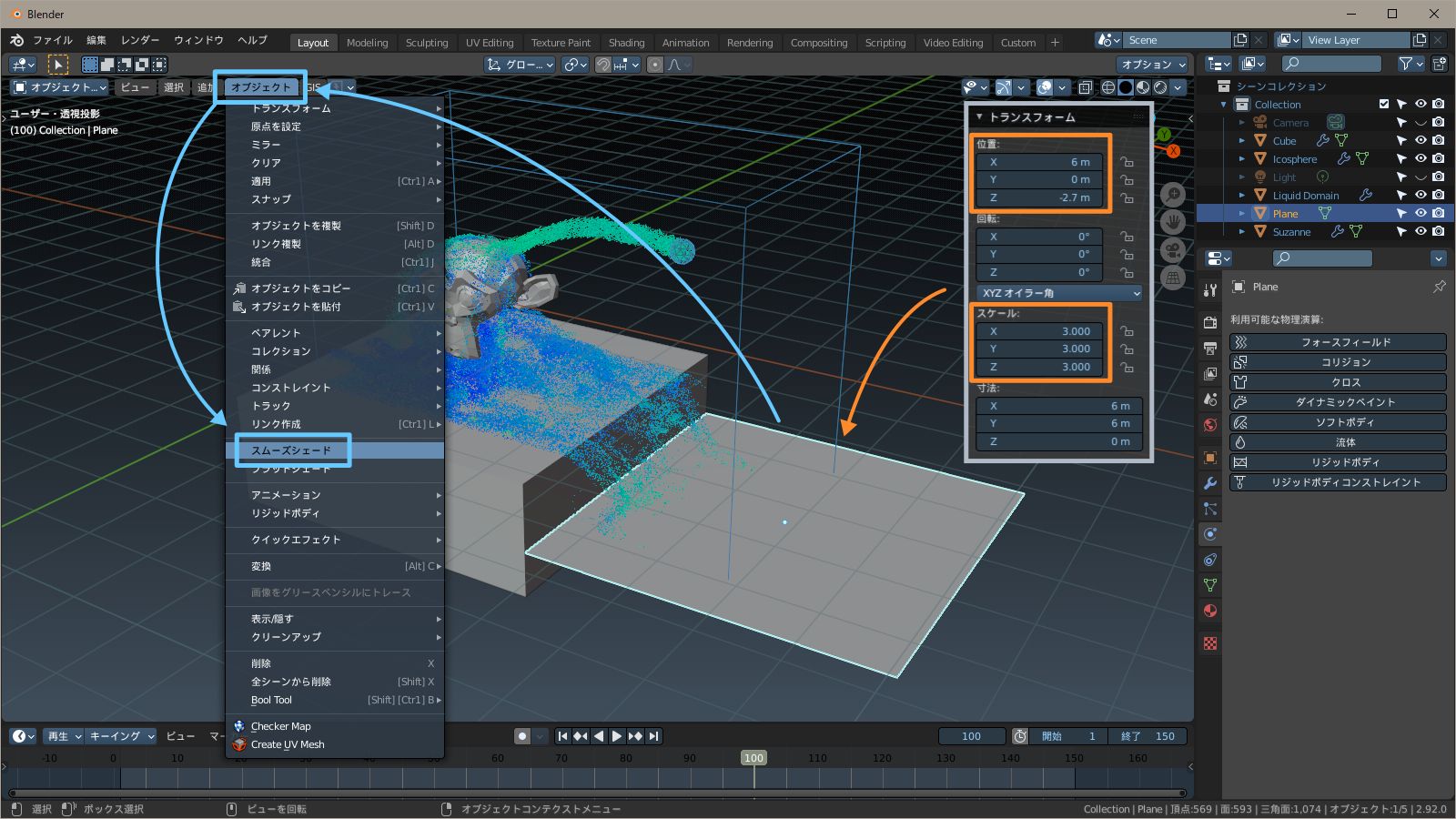Open the 再生 playback dropdown

[x=65, y=736]
